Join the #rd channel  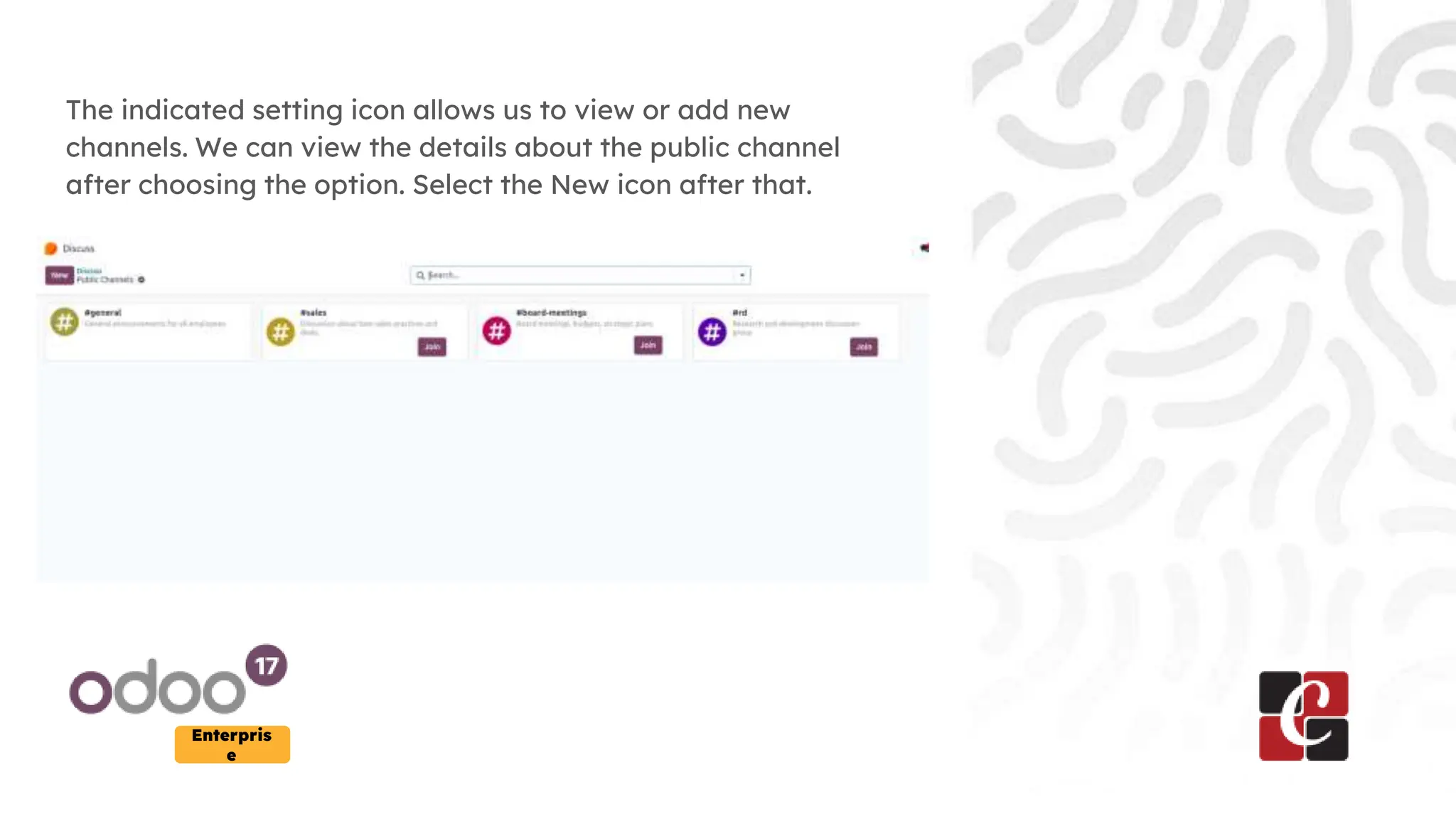(x=864, y=346)
